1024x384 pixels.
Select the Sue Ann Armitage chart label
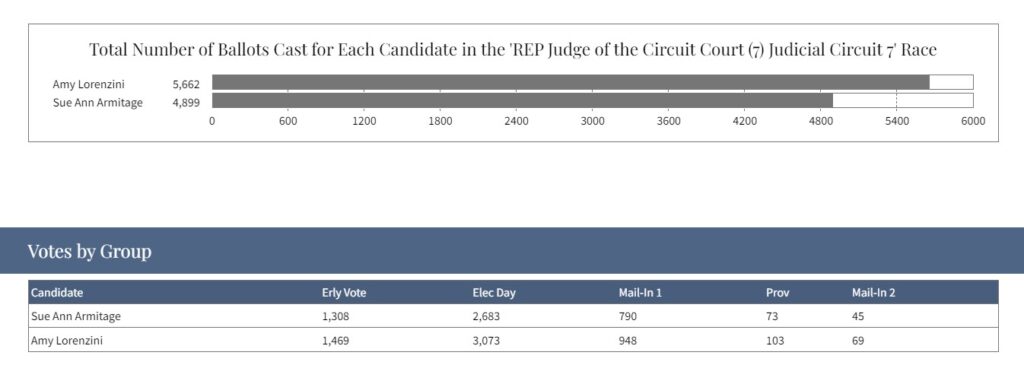pos(98,103)
